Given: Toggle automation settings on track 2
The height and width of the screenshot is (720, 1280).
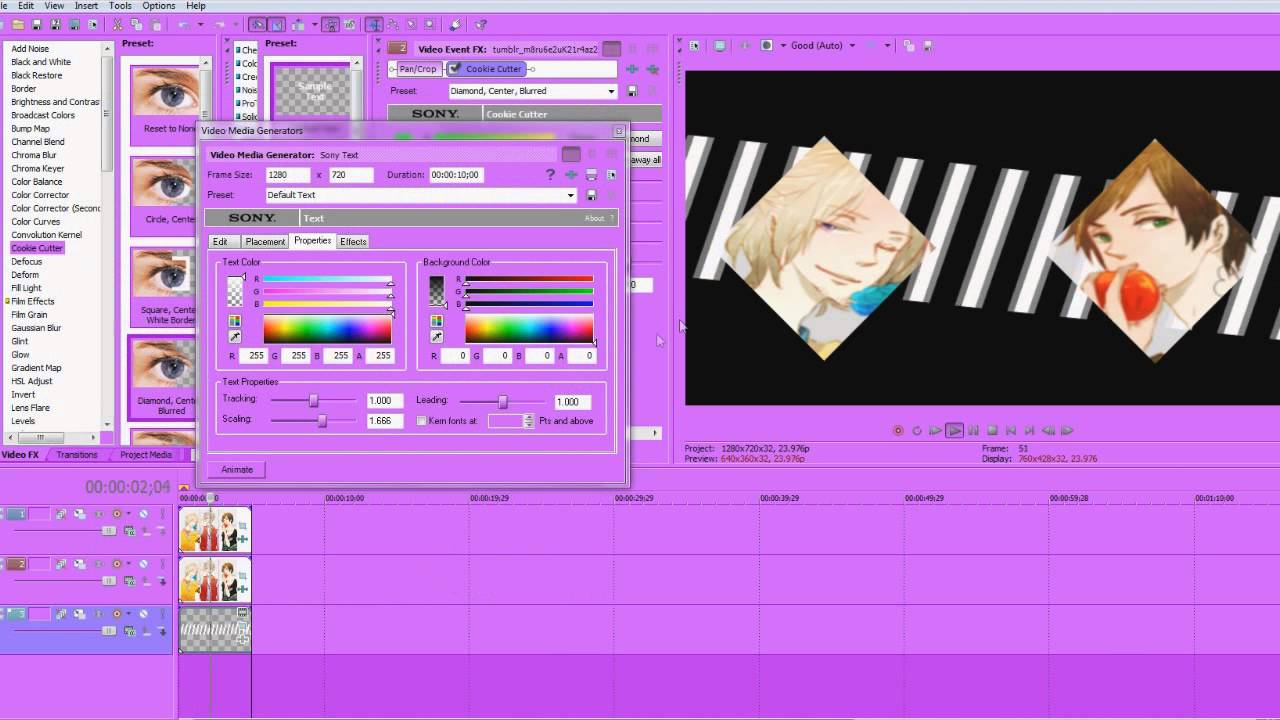Looking at the screenshot, I should (117, 564).
